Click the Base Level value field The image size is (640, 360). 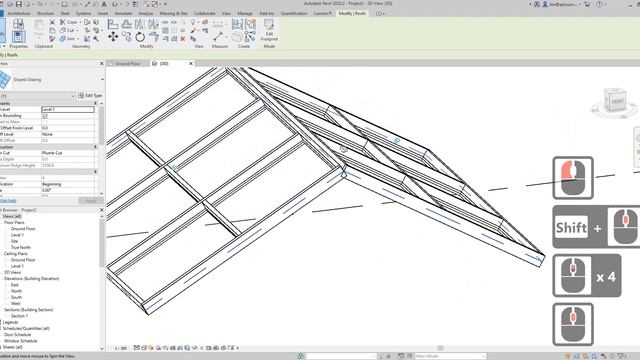click(x=68, y=109)
